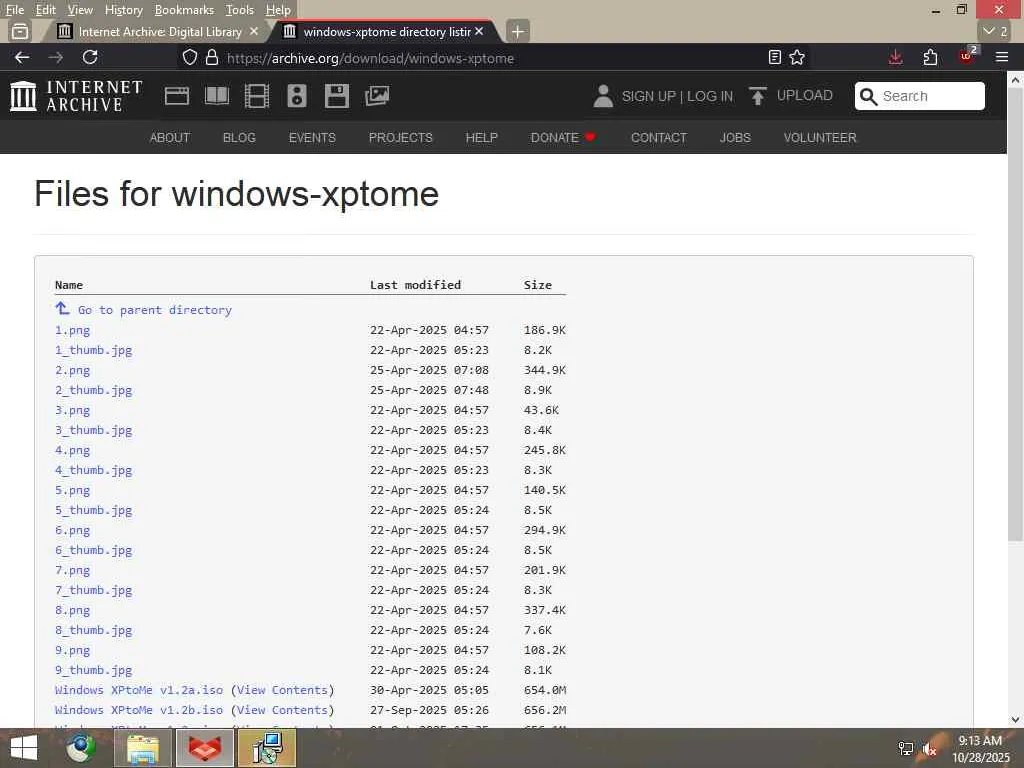Screen dimensions: 1024x768
Task: Open the browser hamburger menu
Action: click(1002, 57)
